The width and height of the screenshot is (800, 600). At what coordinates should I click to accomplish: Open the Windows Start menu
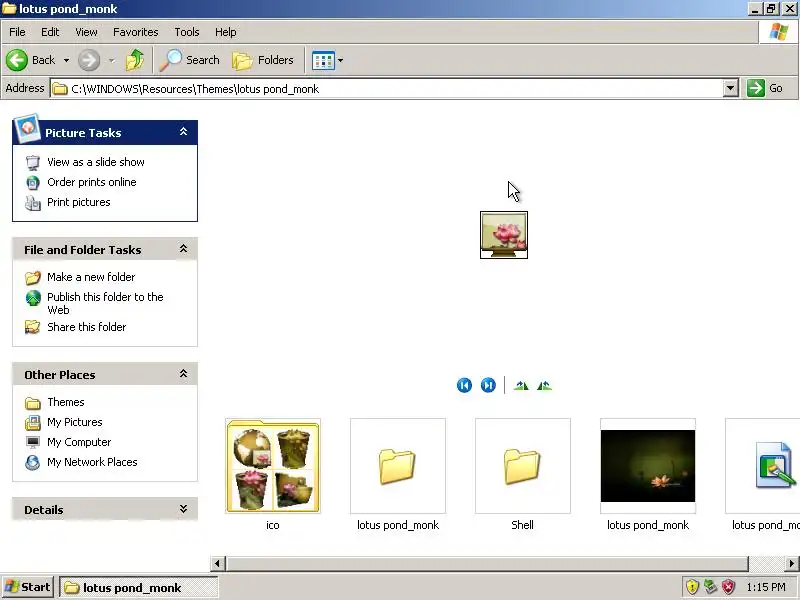tap(28, 587)
